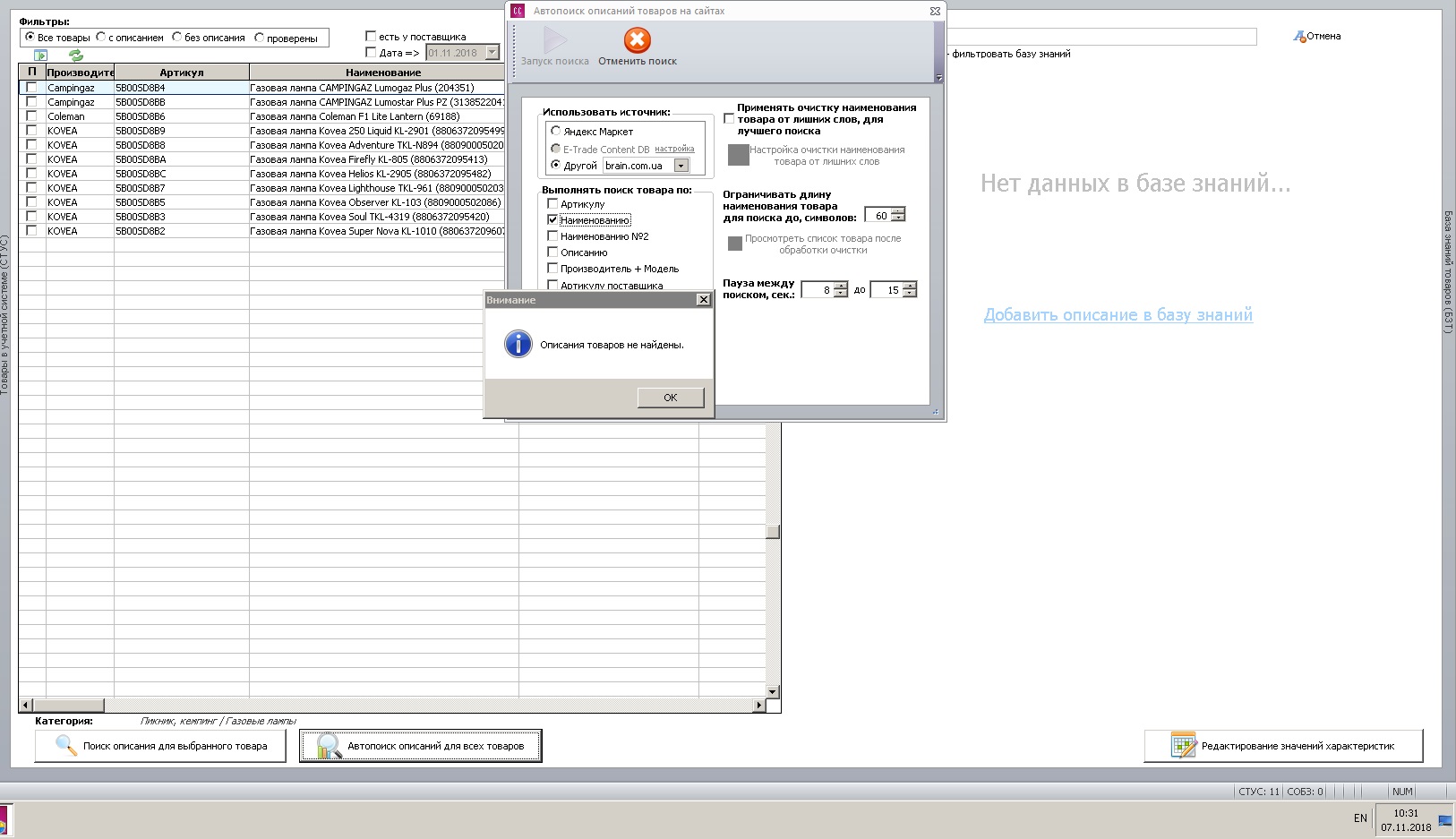1456x839 pixels.
Task: Select the Все товары filter radio
Action: click(30, 37)
